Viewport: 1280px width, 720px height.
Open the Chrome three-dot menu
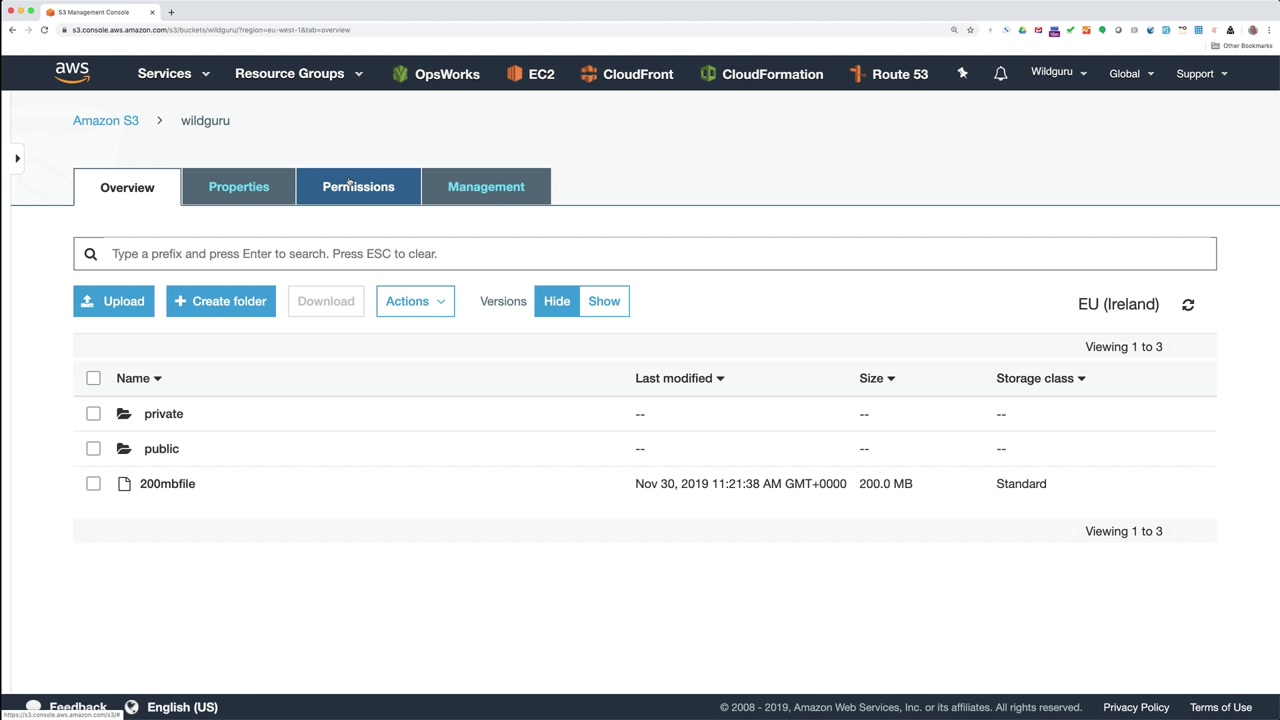(1269, 30)
